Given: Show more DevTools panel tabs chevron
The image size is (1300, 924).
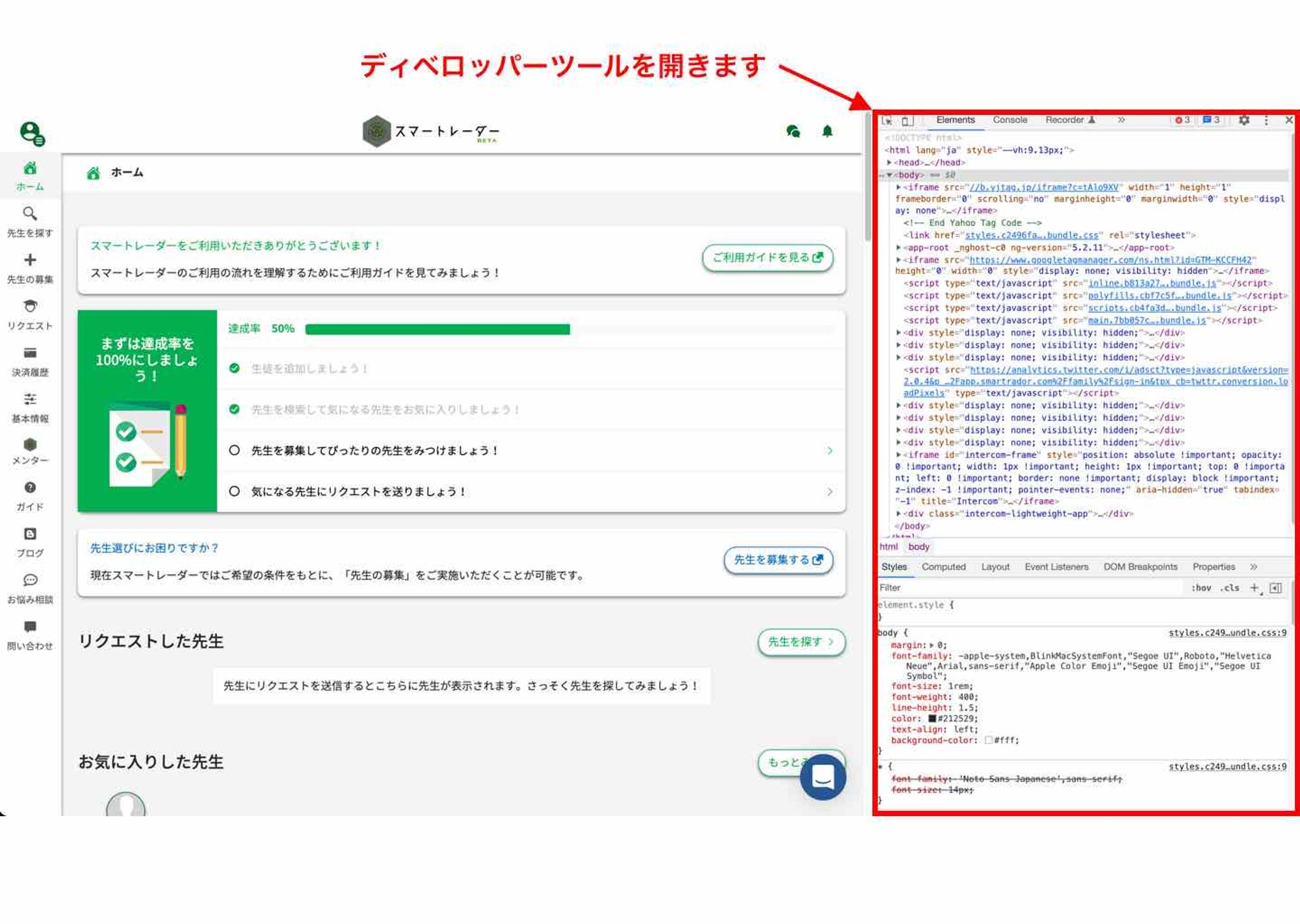Looking at the screenshot, I should pyautogui.click(x=1121, y=120).
